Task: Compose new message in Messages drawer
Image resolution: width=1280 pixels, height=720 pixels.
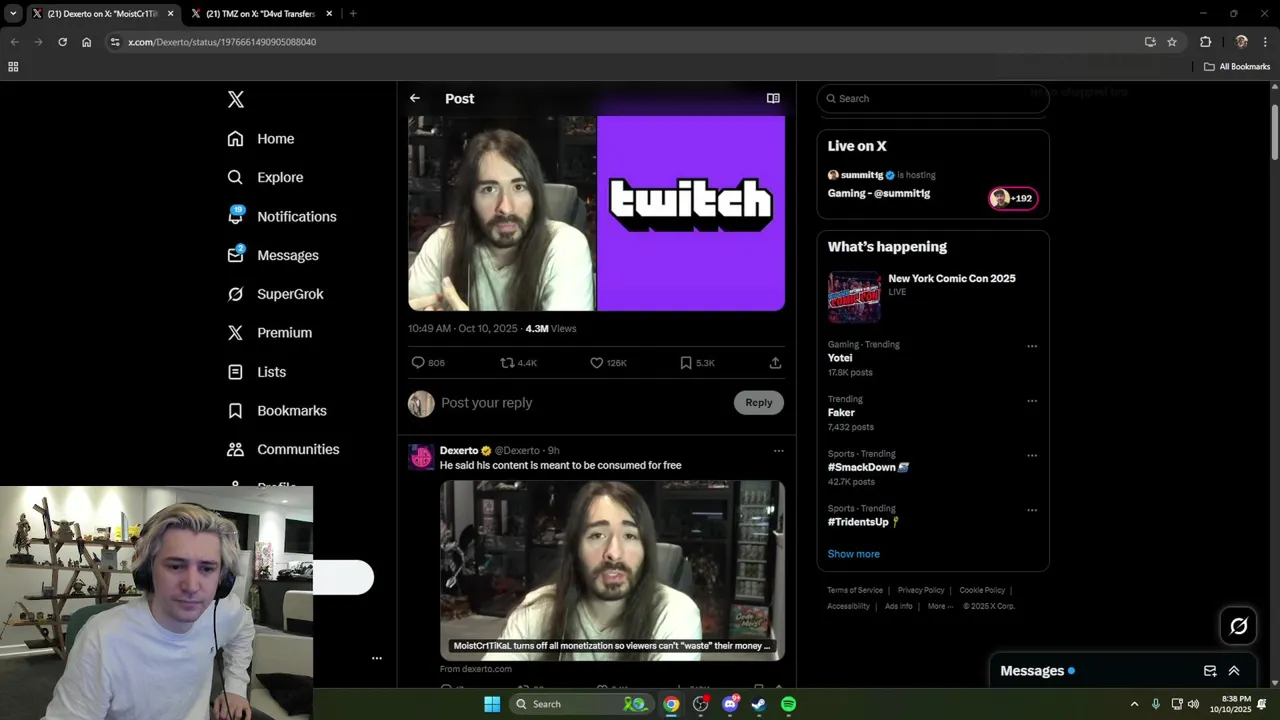Action: coord(1210,671)
